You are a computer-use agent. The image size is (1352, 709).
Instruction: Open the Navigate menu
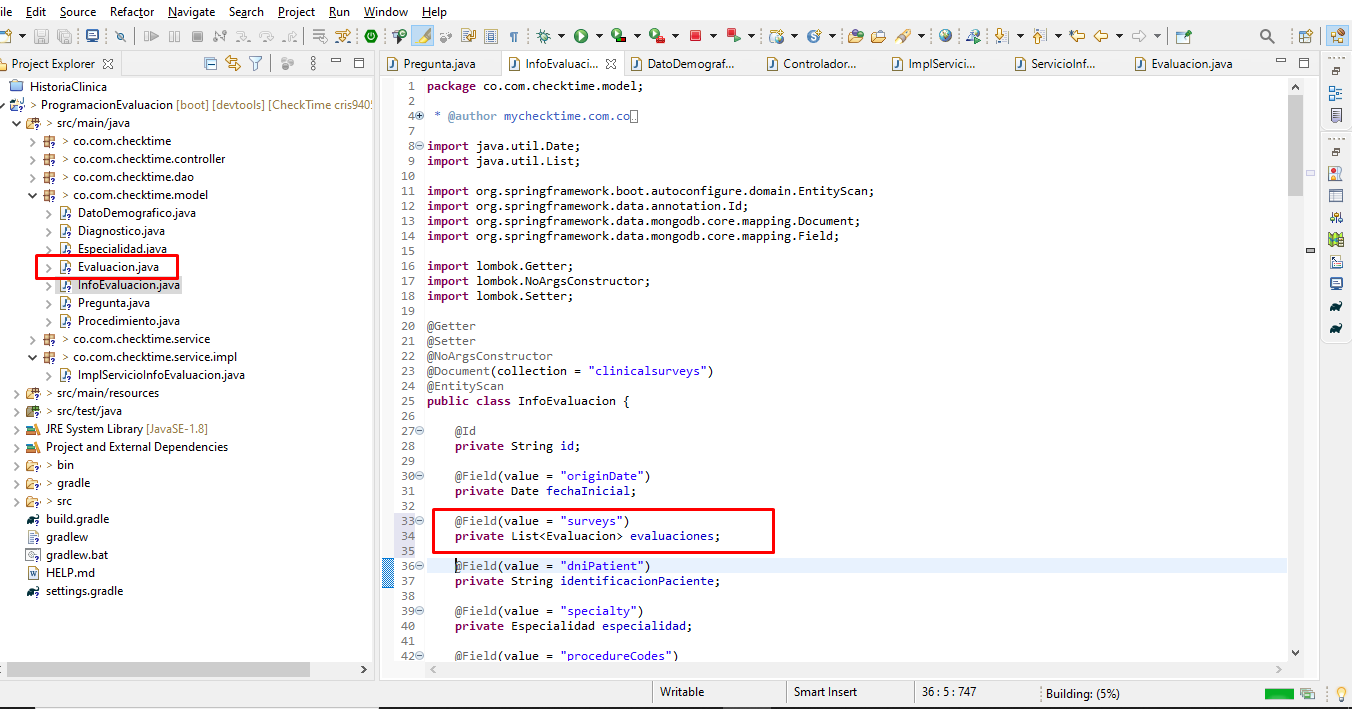pyautogui.click(x=191, y=12)
